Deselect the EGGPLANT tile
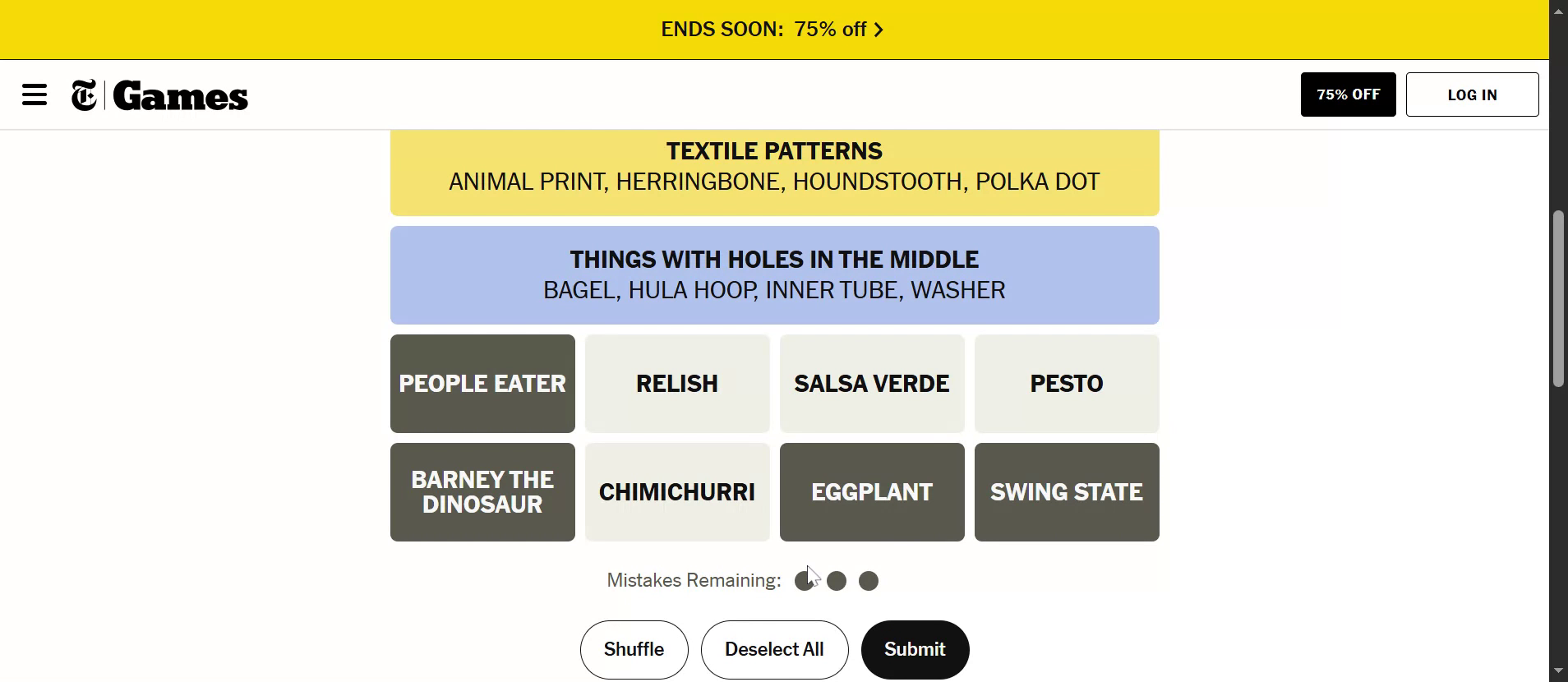Screen dimensions: 1568x682 click(871, 492)
